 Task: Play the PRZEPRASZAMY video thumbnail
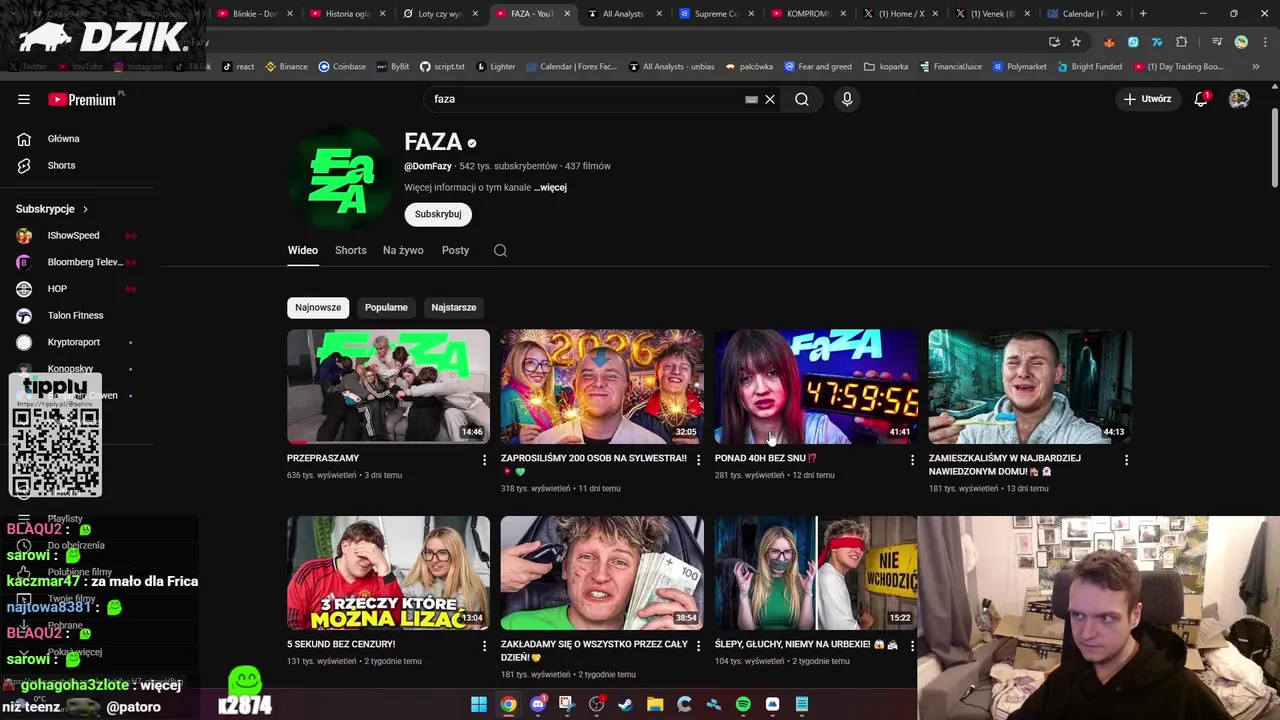(388, 386)
